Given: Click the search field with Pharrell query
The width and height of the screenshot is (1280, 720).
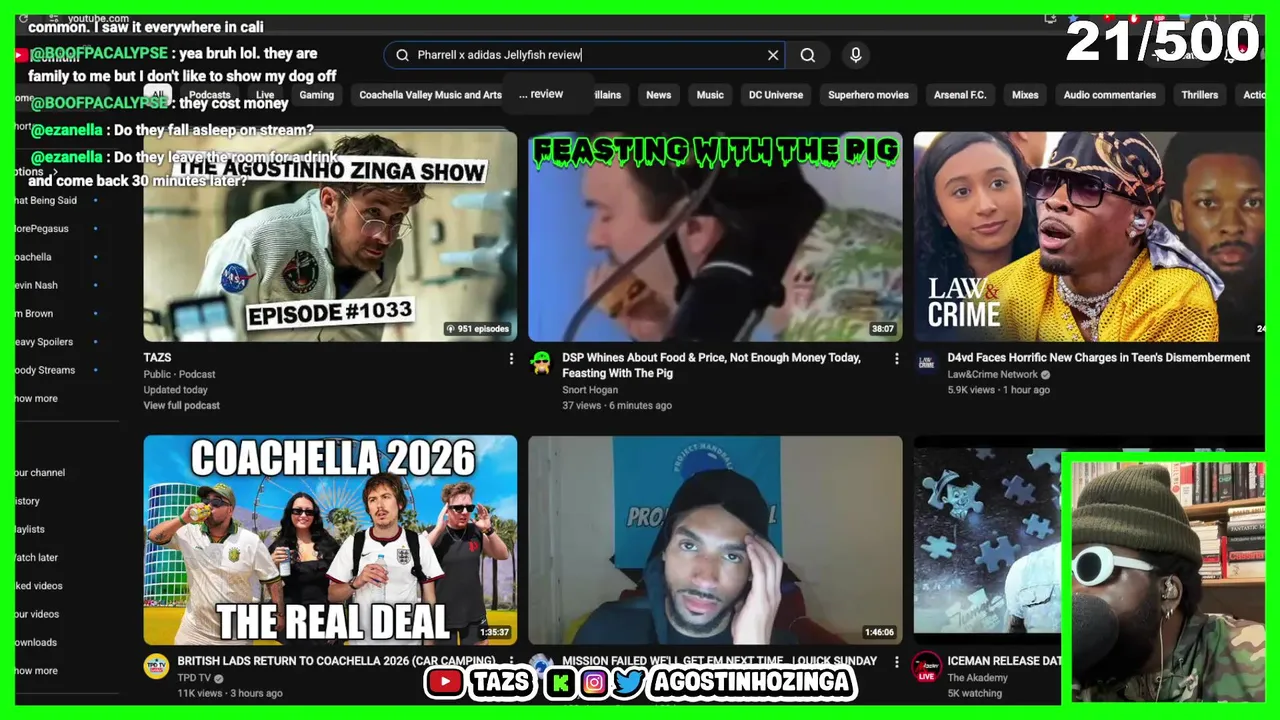Looking at the screenshot, I should tap(585, 55).
